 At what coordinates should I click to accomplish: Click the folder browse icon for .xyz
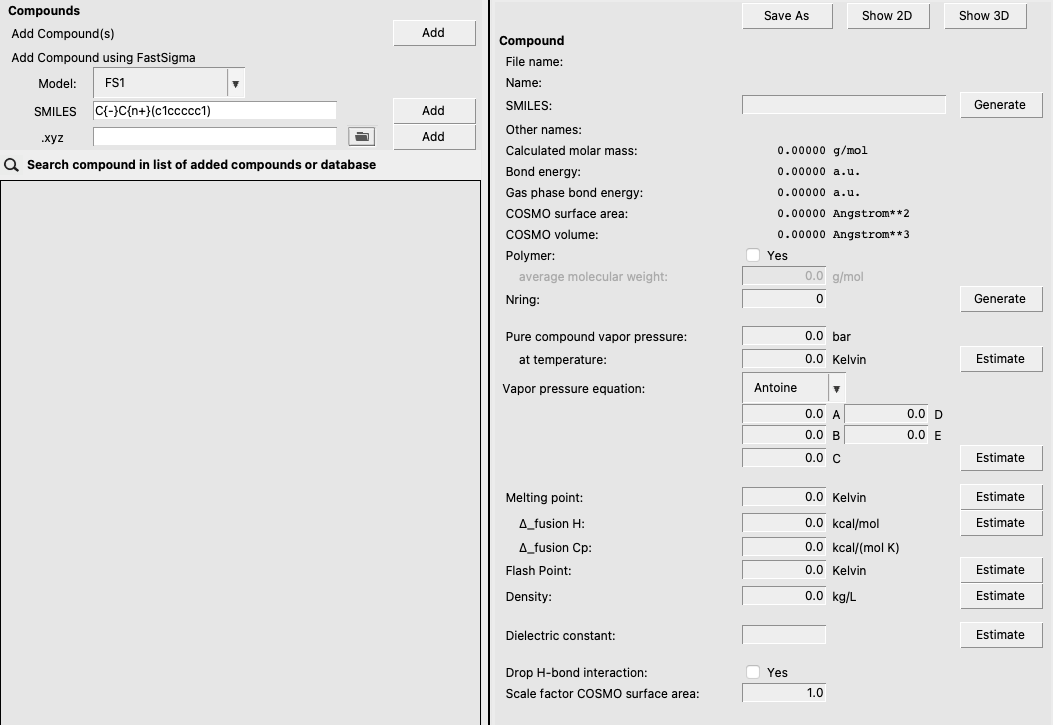pyautogui.click(x=361, y=136)
